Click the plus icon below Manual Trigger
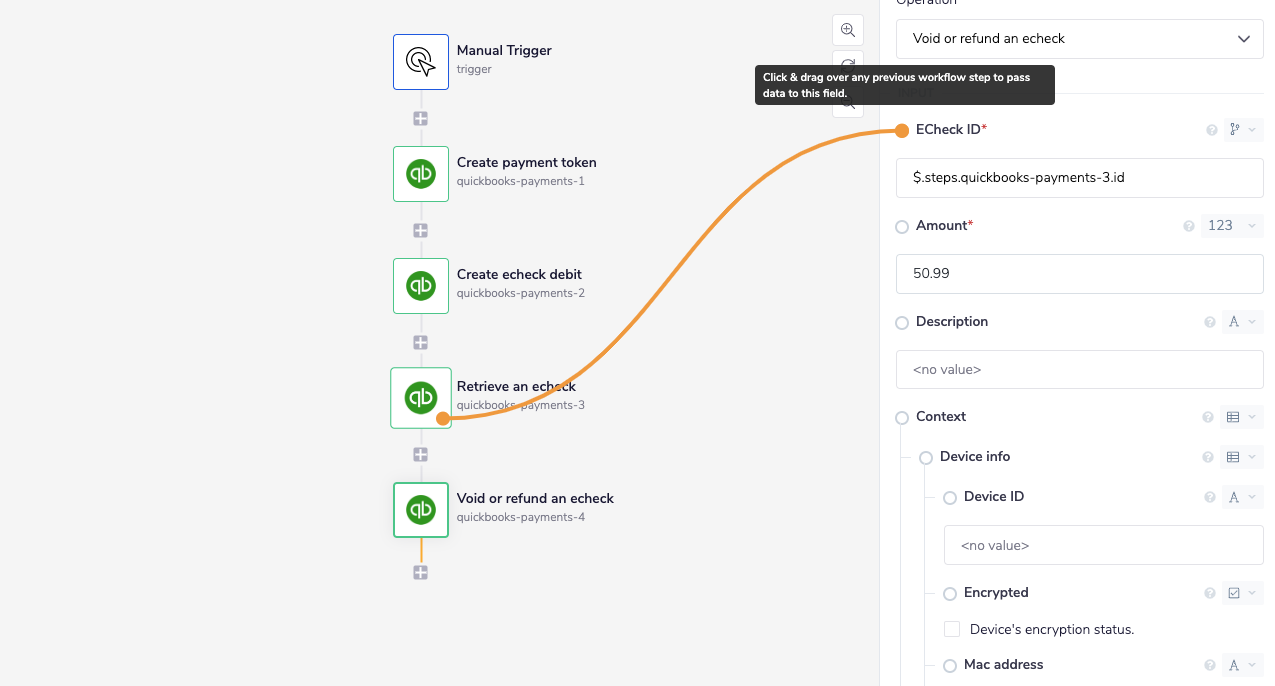The width and height of the screenshot is (1275, 686). click(421, 117)
